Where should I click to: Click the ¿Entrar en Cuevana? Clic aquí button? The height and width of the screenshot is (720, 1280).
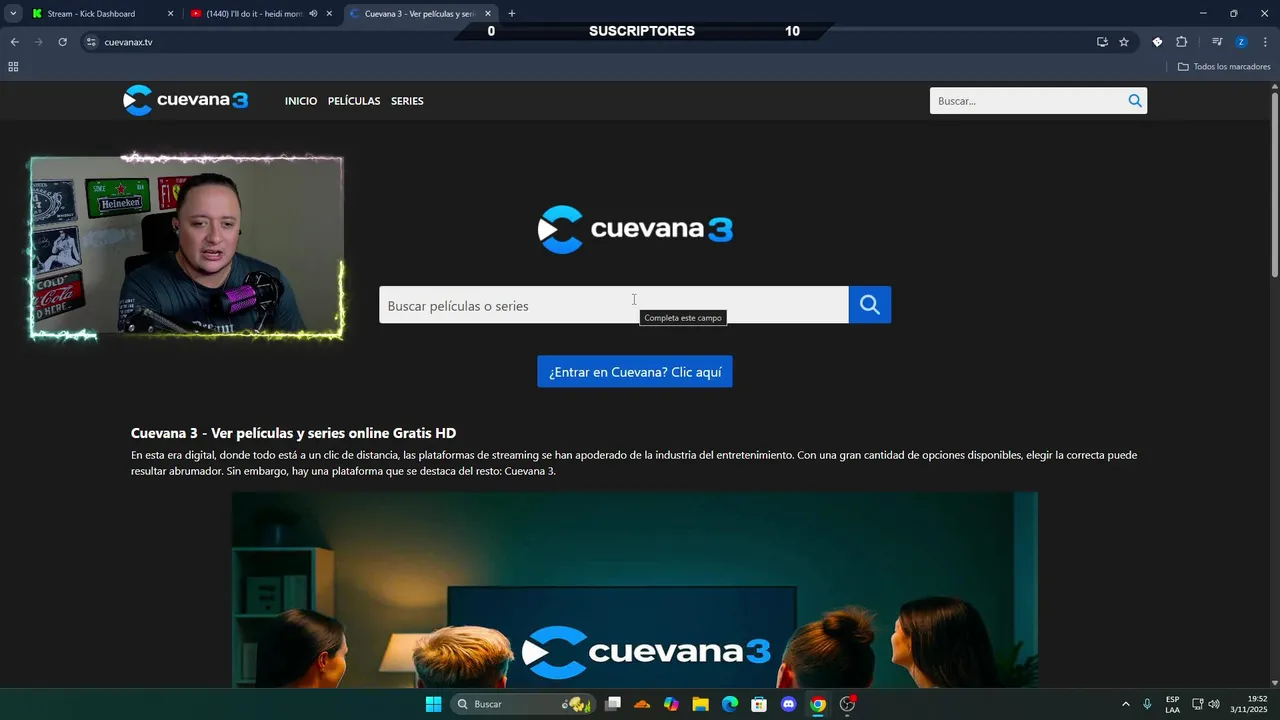[x=635, y=372]
